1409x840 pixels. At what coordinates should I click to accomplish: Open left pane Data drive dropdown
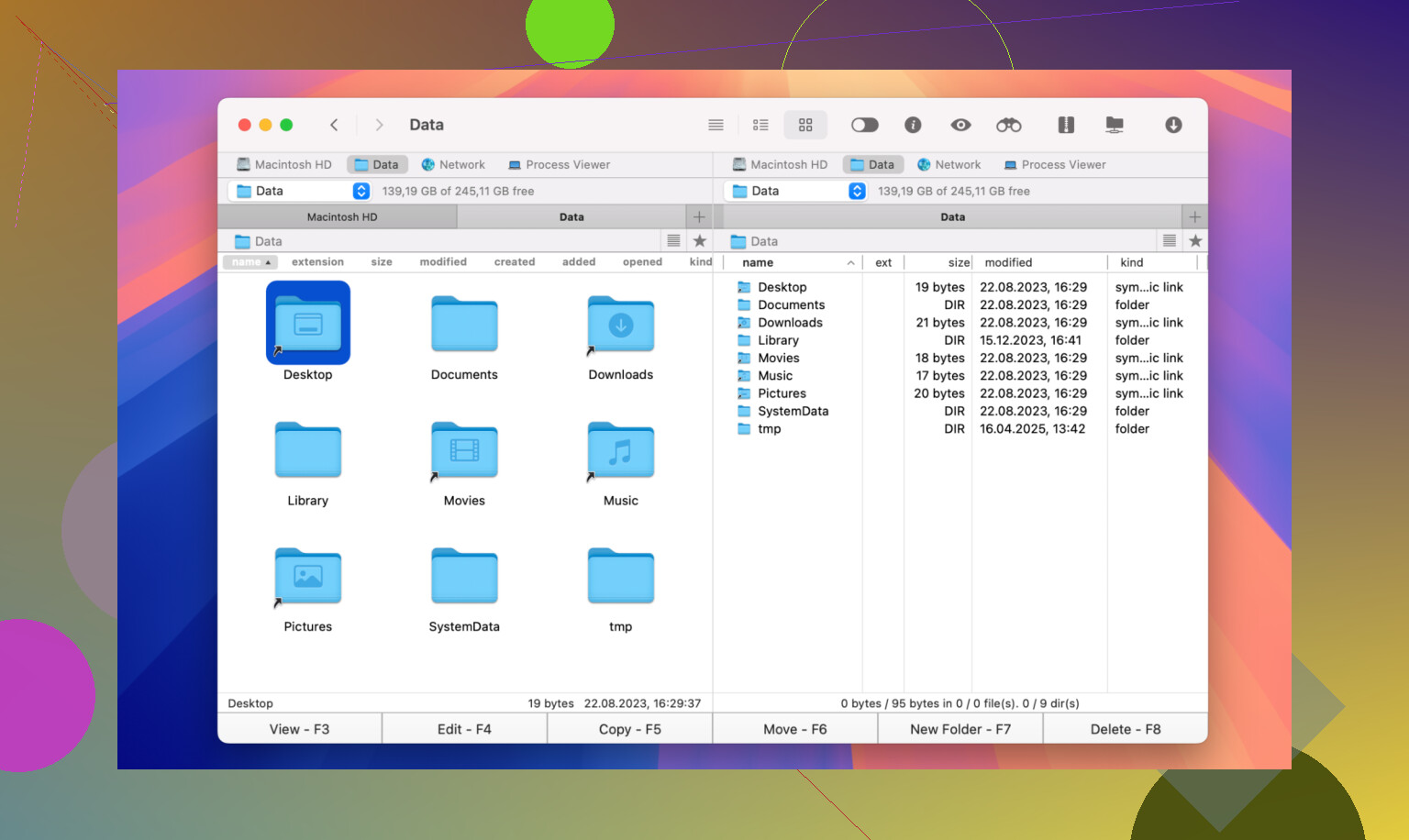(x=361, y=191)
